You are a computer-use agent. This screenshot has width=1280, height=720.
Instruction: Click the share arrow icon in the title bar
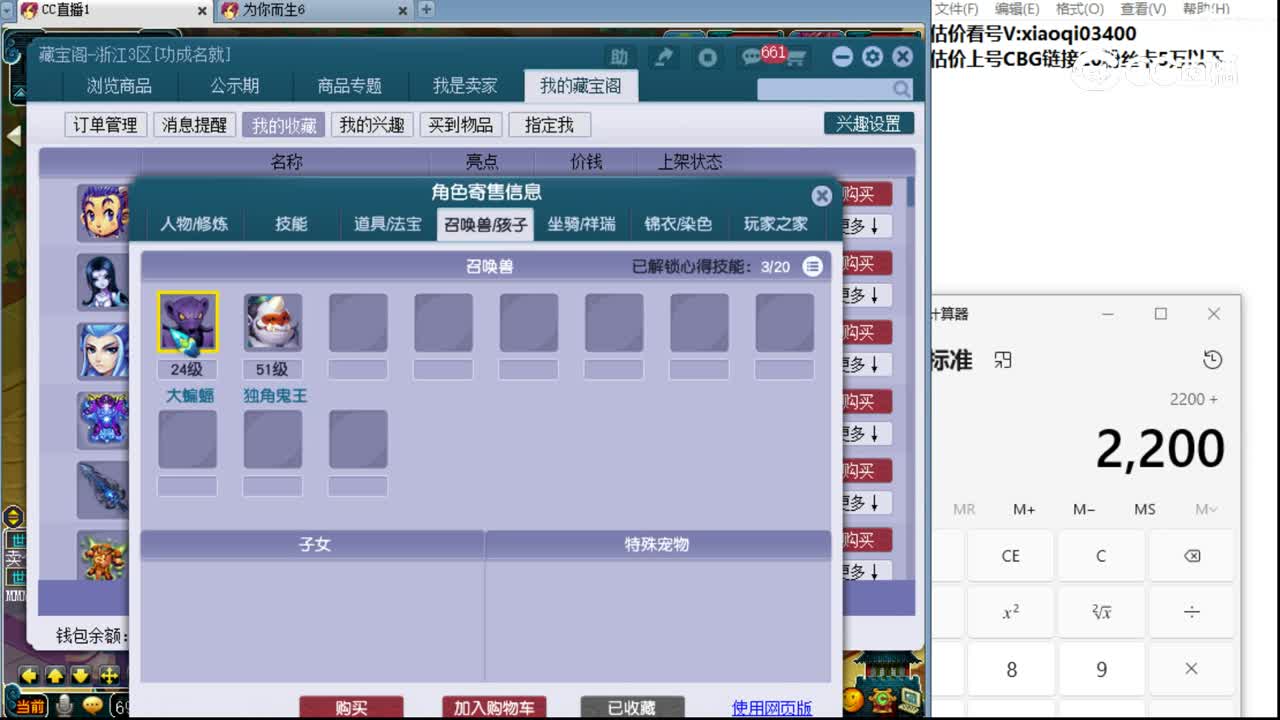tap(663, 57)
